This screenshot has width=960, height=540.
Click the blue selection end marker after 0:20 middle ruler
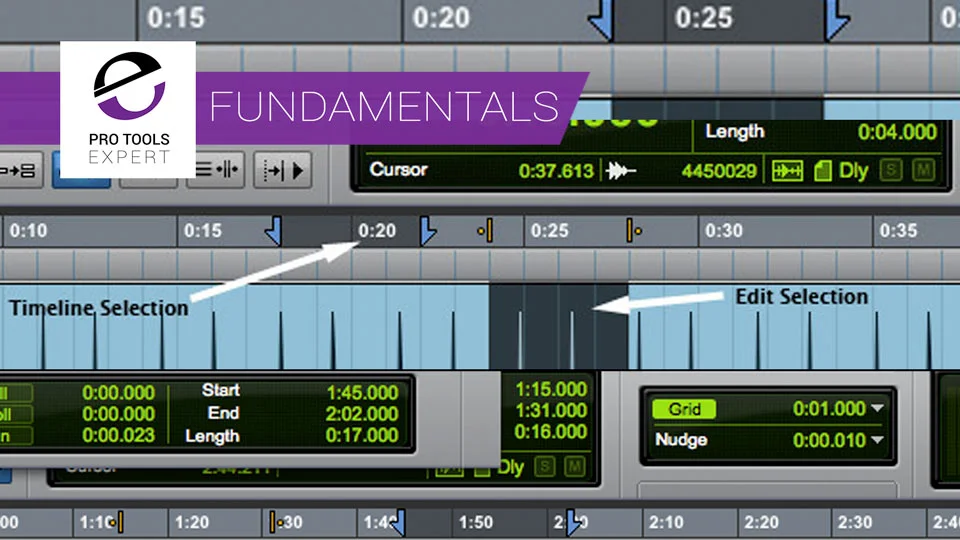pyautogui.click(x=428, y=231)
